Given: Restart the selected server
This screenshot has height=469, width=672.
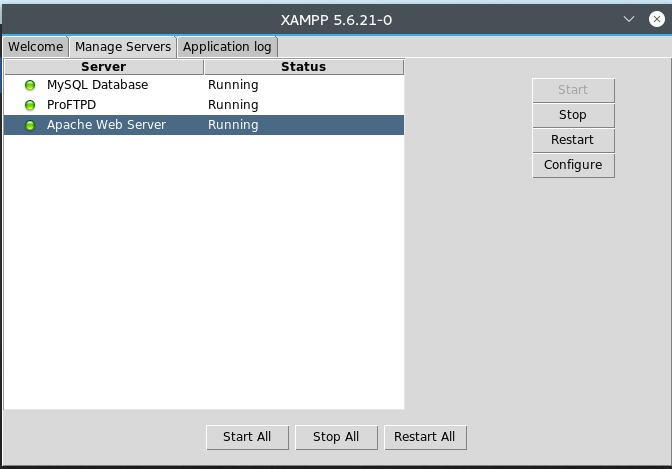Looking at the screenshot, I should (573, 140).
